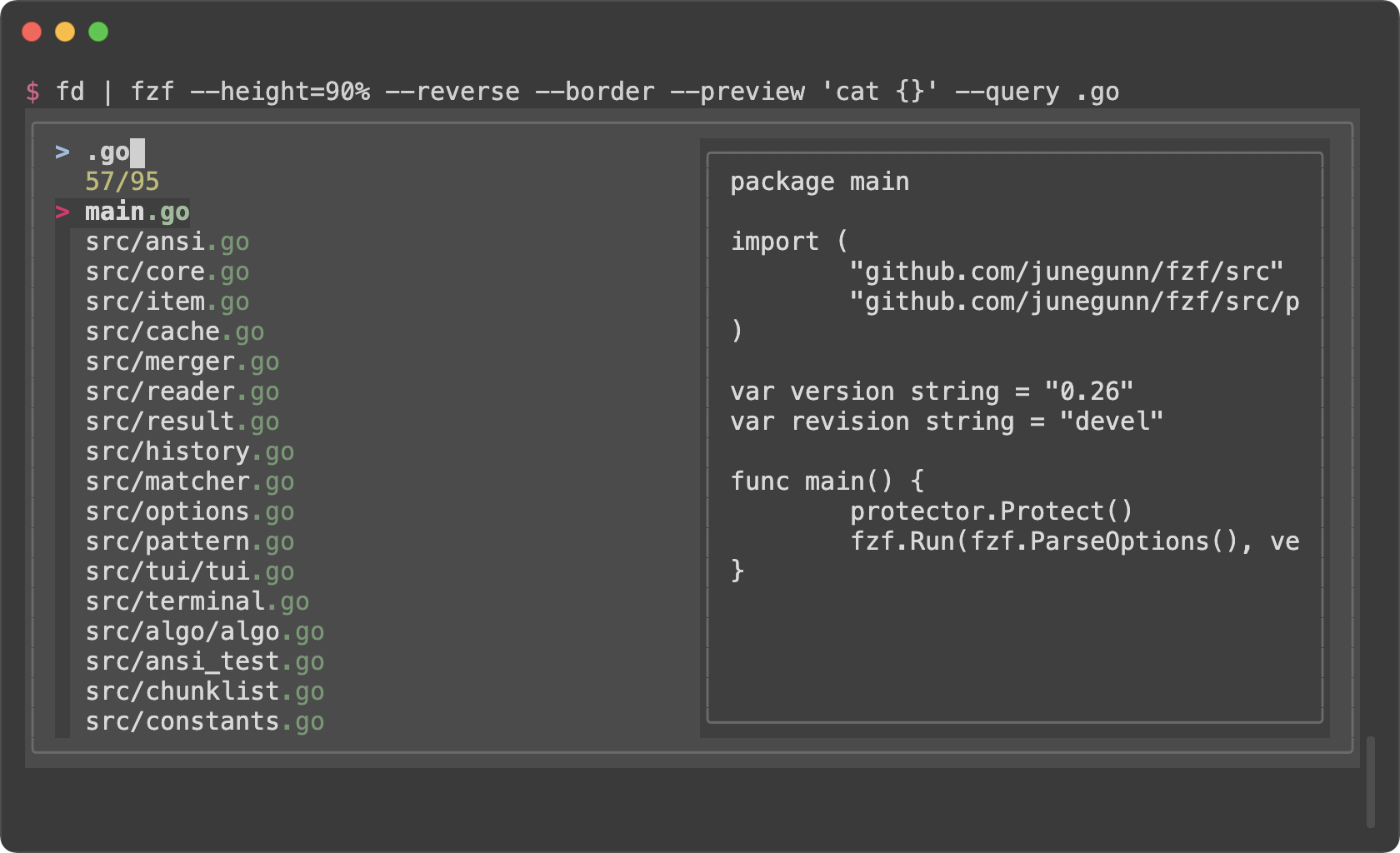The image size is (1400, 853).
Task: Select src/core.go in the list
Action: tap(167, 272)
